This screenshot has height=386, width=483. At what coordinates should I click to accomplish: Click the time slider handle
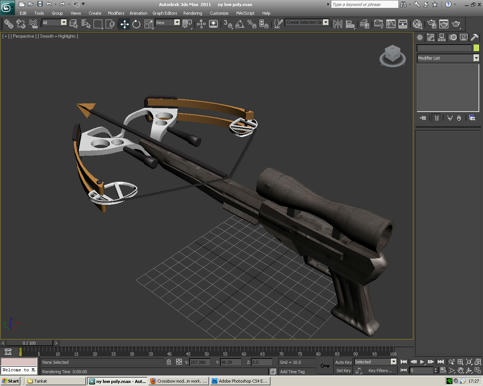coord(29,343)
